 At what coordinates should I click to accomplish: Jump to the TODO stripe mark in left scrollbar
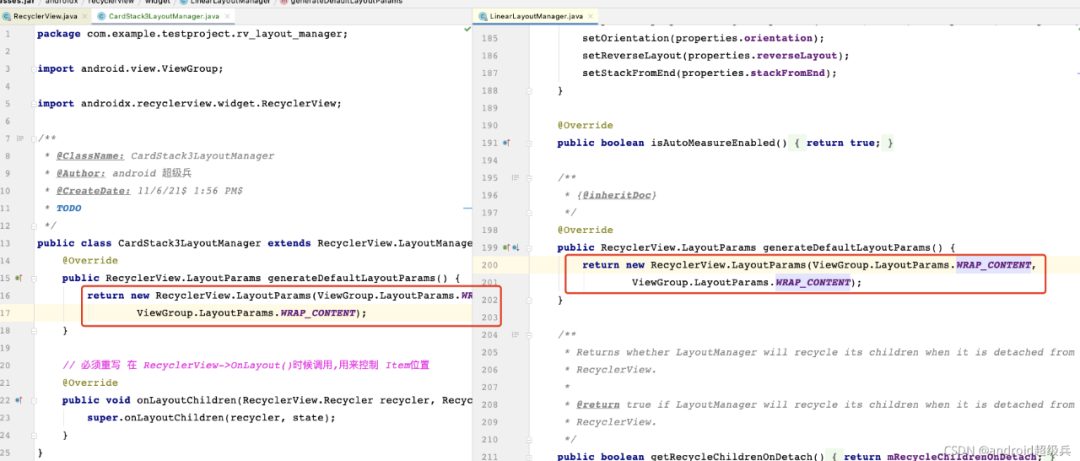point(468,207)
